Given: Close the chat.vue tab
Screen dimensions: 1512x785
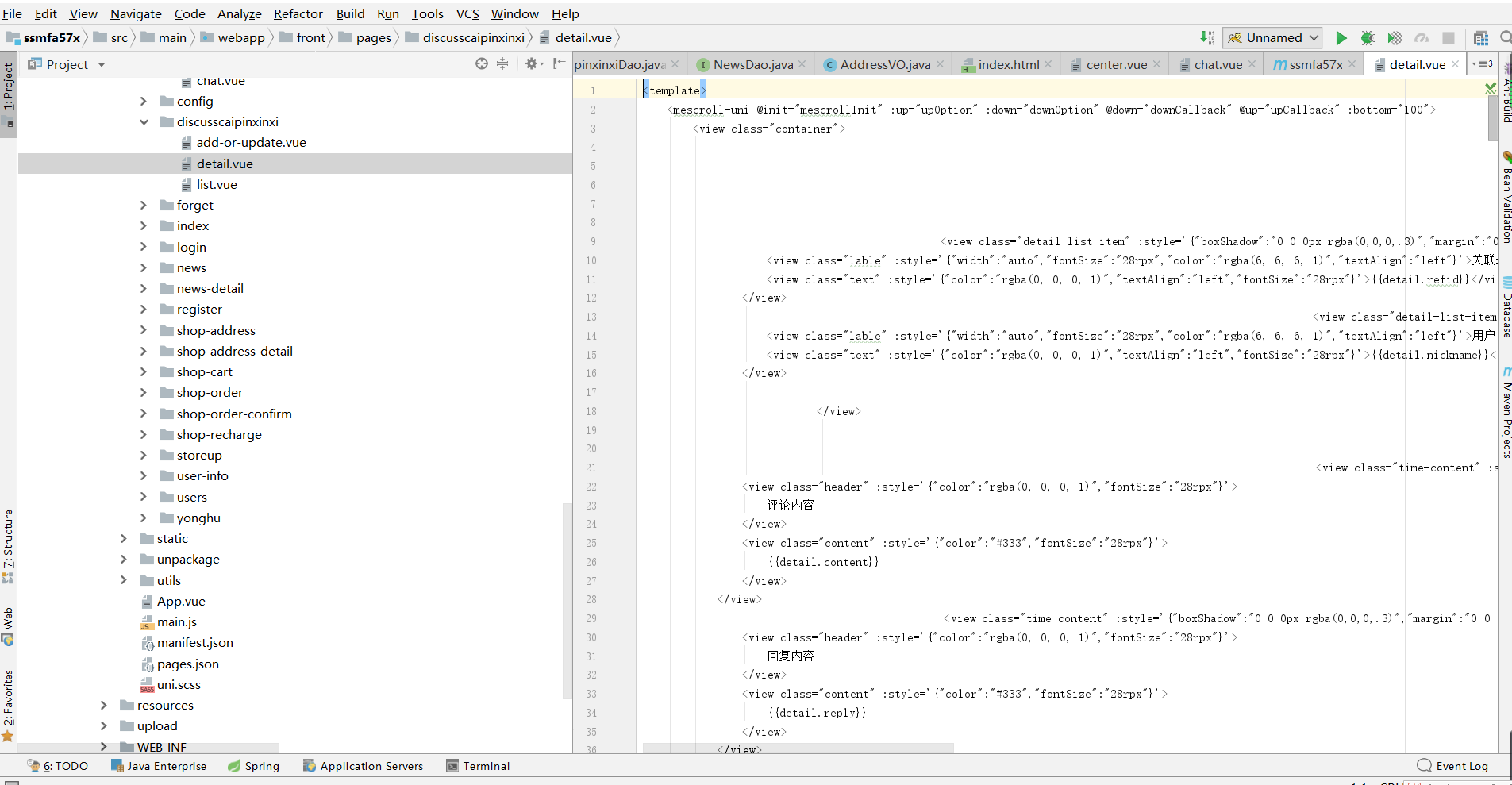Looking at the screenshot, I should 1252,64.
